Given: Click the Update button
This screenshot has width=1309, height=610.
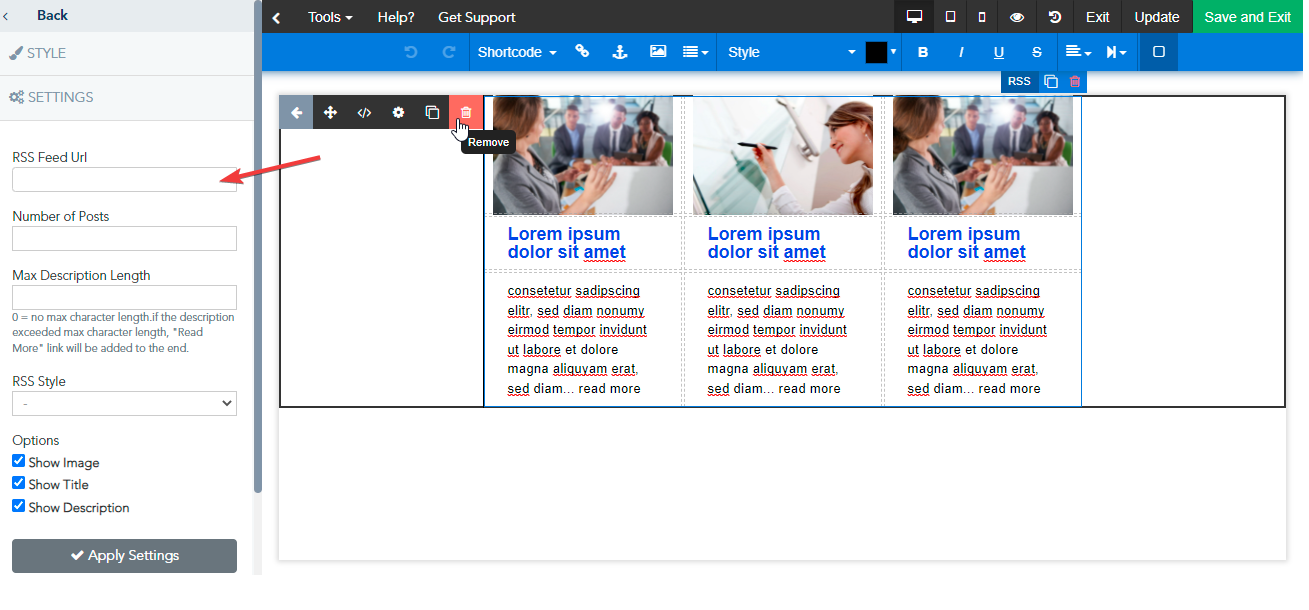Looking at the screenshot, I should tap(1157, 17).
